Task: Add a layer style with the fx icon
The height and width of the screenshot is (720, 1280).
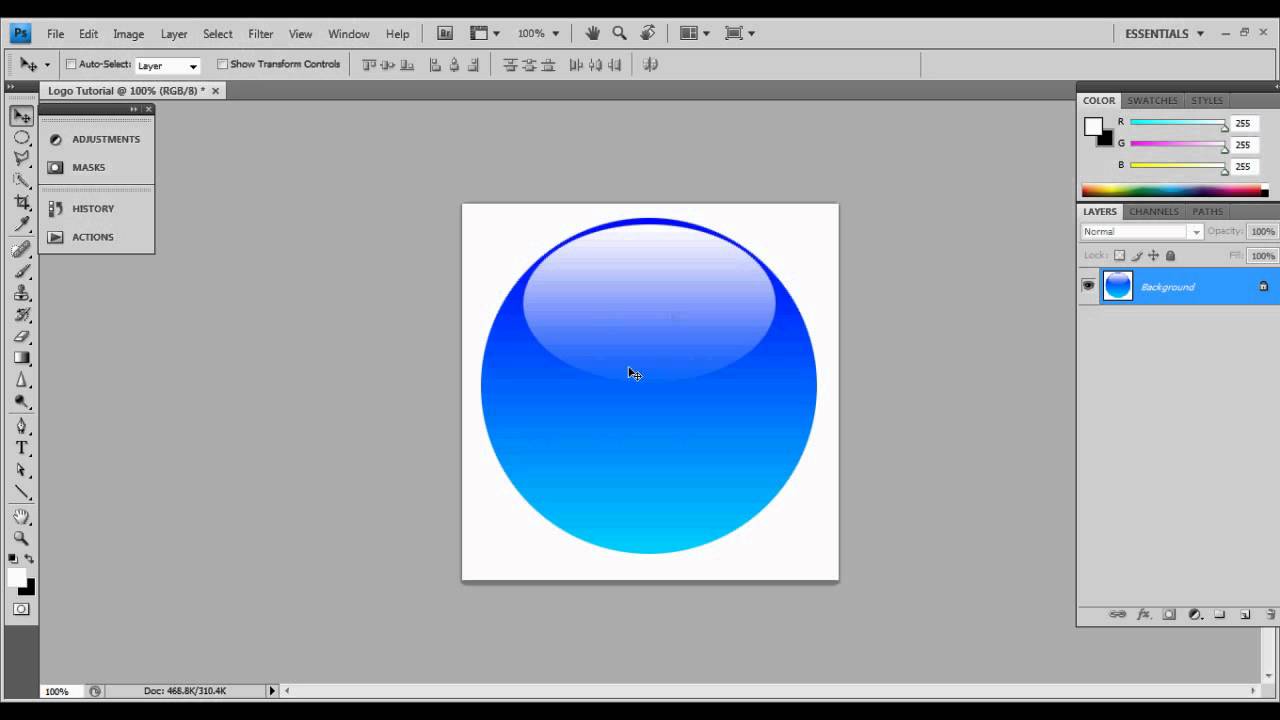Action: point(1144,614)
